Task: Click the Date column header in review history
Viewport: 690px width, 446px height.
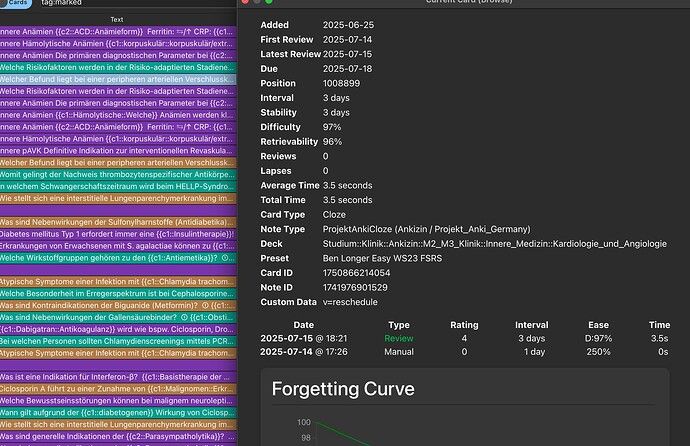Action: pyautogui.click(x=304, y=325)
